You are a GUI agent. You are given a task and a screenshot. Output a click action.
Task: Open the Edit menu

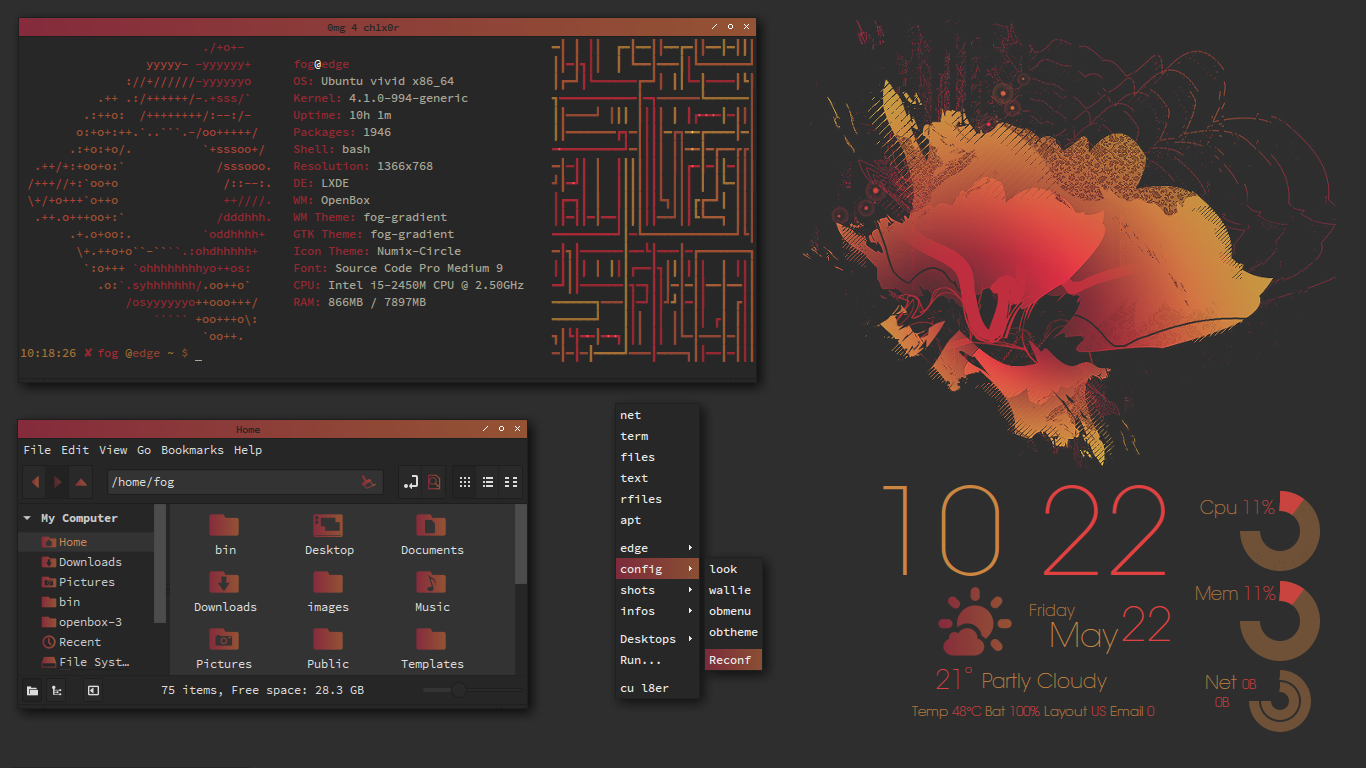coord(75,450)
